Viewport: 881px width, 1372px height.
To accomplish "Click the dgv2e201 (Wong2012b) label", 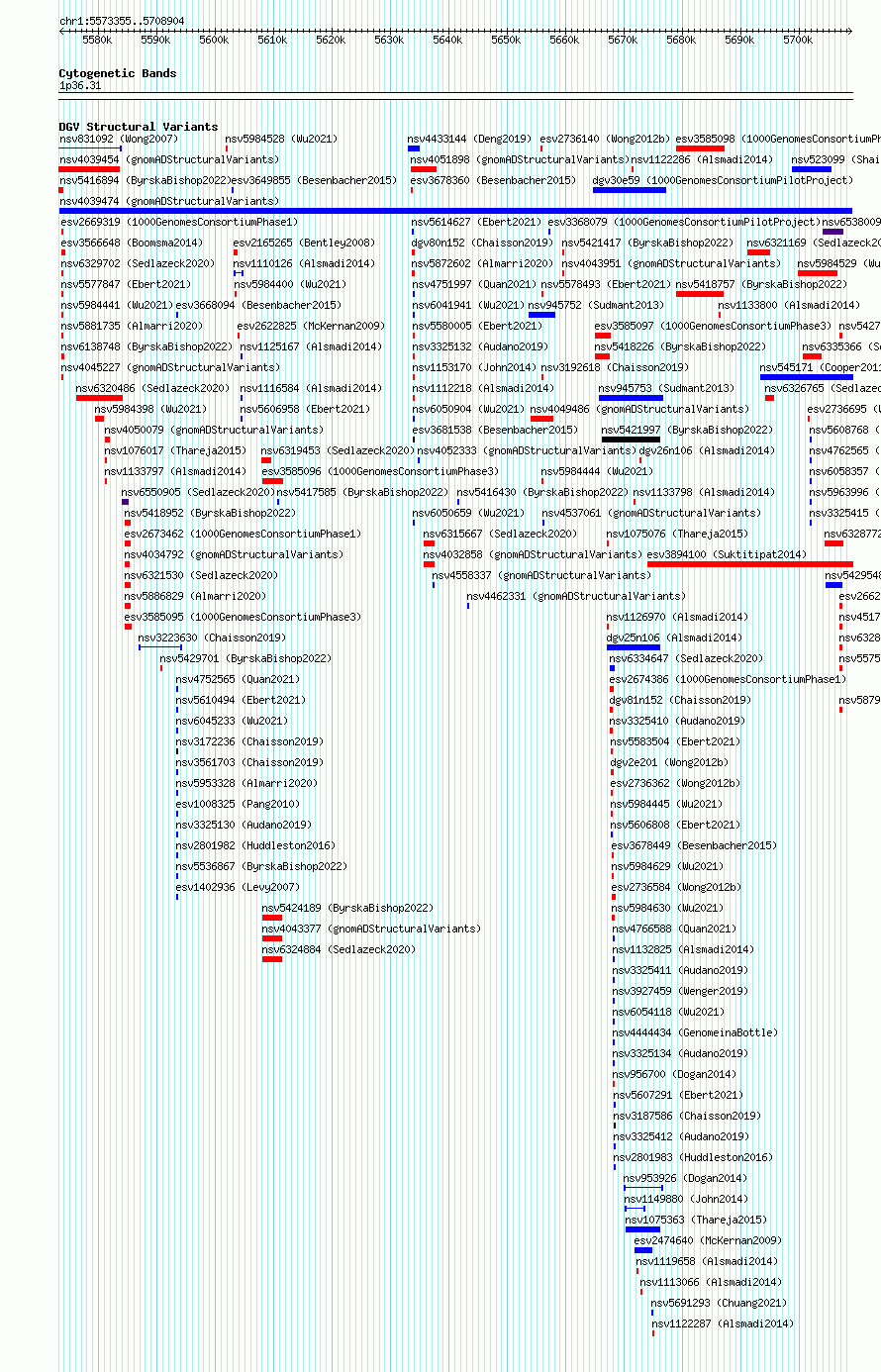I will [669, 763].
